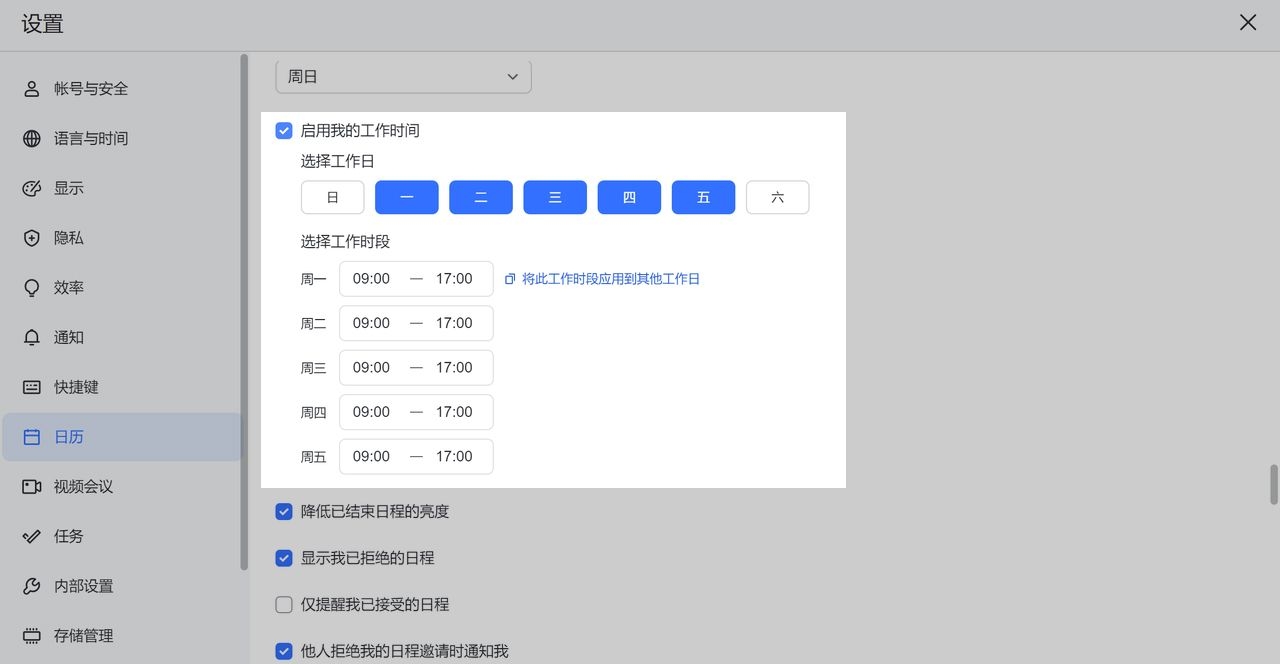
Task: Click the 快捷键 keyboard icon
Action: (x=32, y=387)
